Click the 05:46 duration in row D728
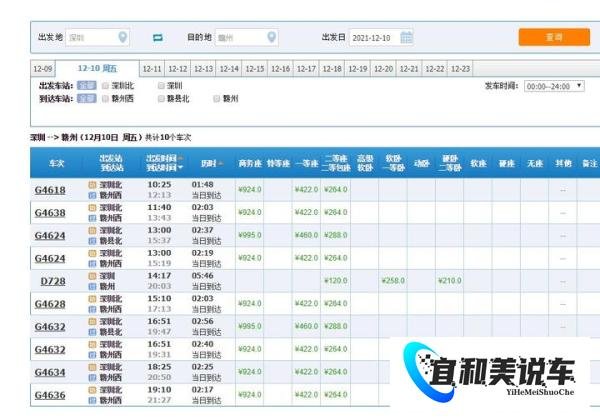 pyautogui.click(x=202, y=276)
